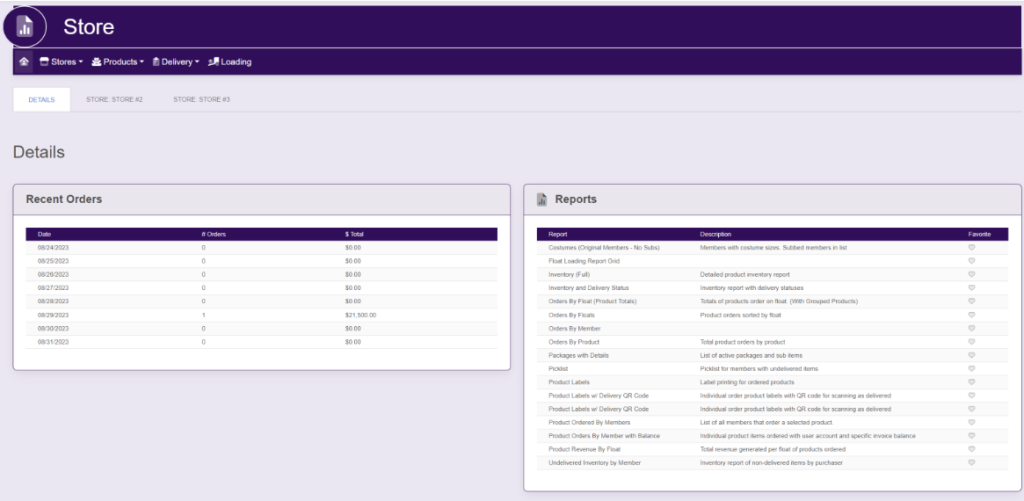The image size is (1024, 501).
Task: Switch to the Store: Store #3 tab
Action: [x=201, y=100]
